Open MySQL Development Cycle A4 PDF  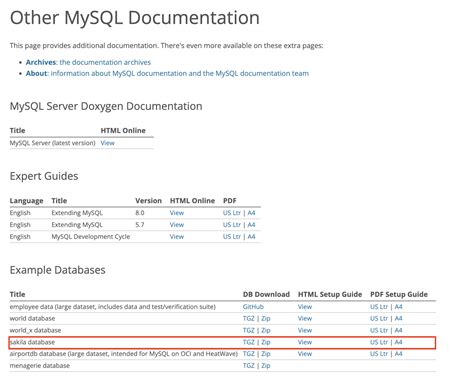251,237
